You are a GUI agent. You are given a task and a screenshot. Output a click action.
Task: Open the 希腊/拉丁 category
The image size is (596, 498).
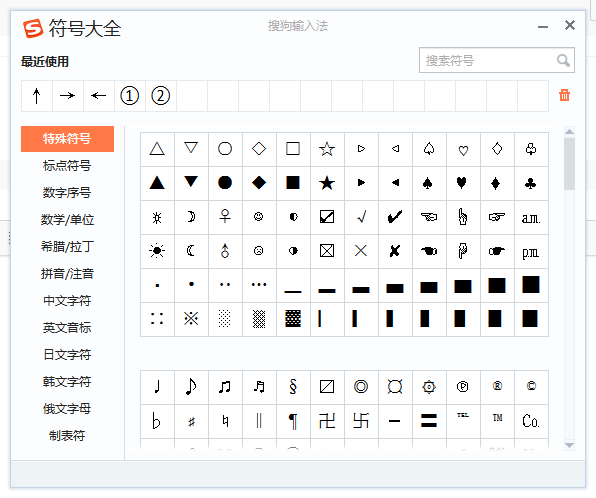(67, 247)
